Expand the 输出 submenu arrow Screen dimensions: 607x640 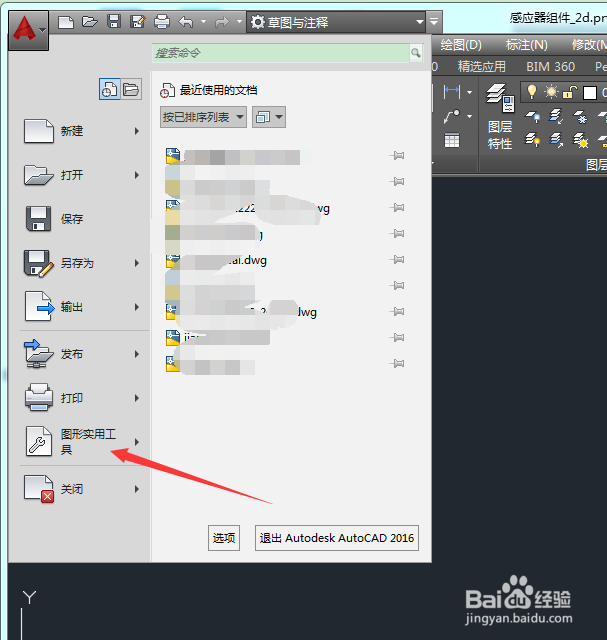[137, 307]
